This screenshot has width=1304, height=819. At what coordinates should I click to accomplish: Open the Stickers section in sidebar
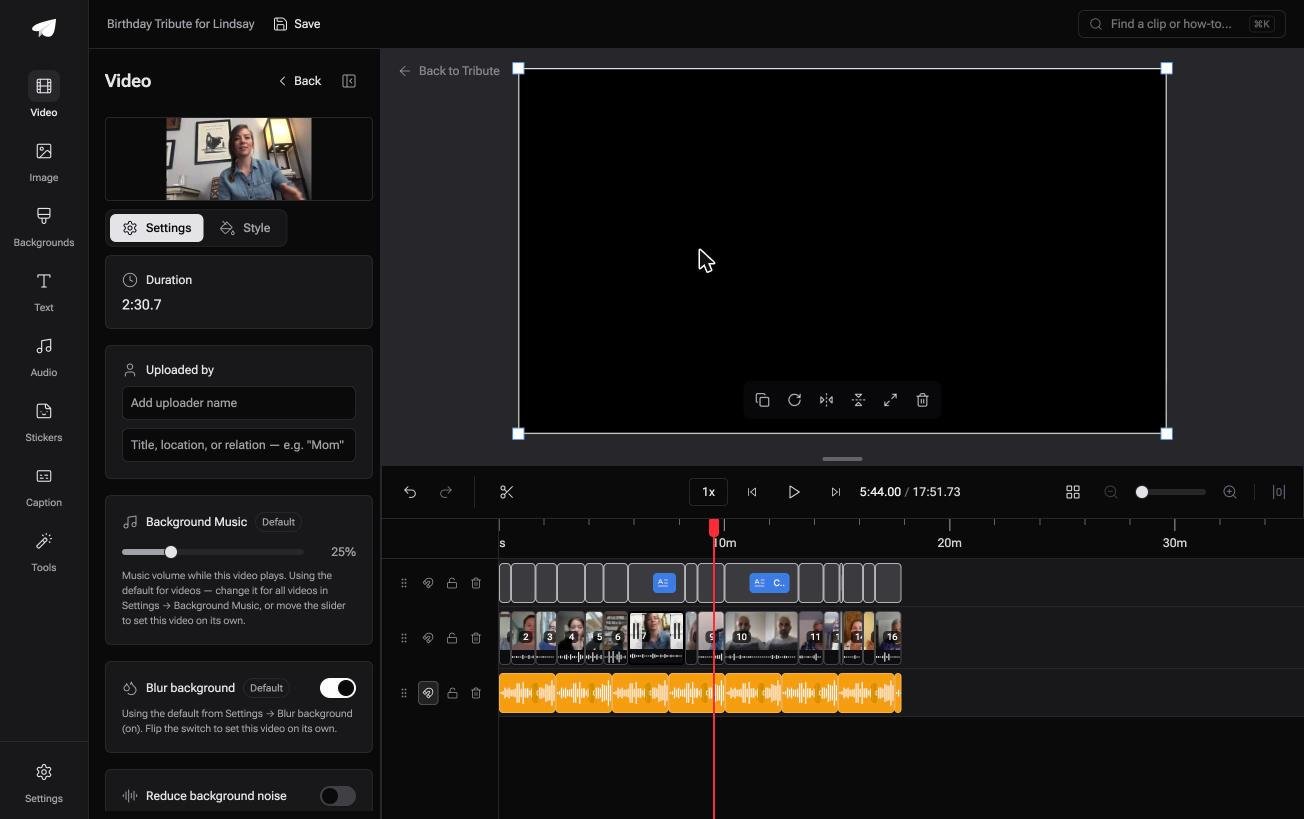coord(44,422)
